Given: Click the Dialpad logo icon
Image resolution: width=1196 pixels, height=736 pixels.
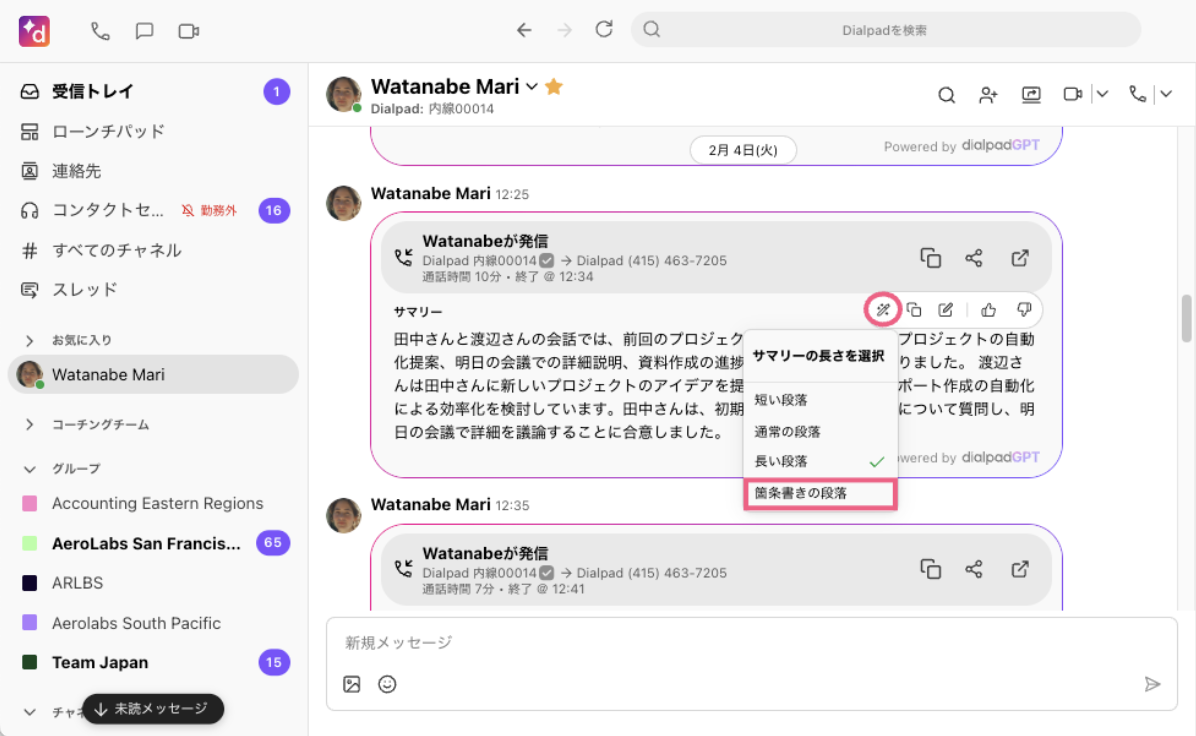Looking at the screenshot, I should click(34, 31).
